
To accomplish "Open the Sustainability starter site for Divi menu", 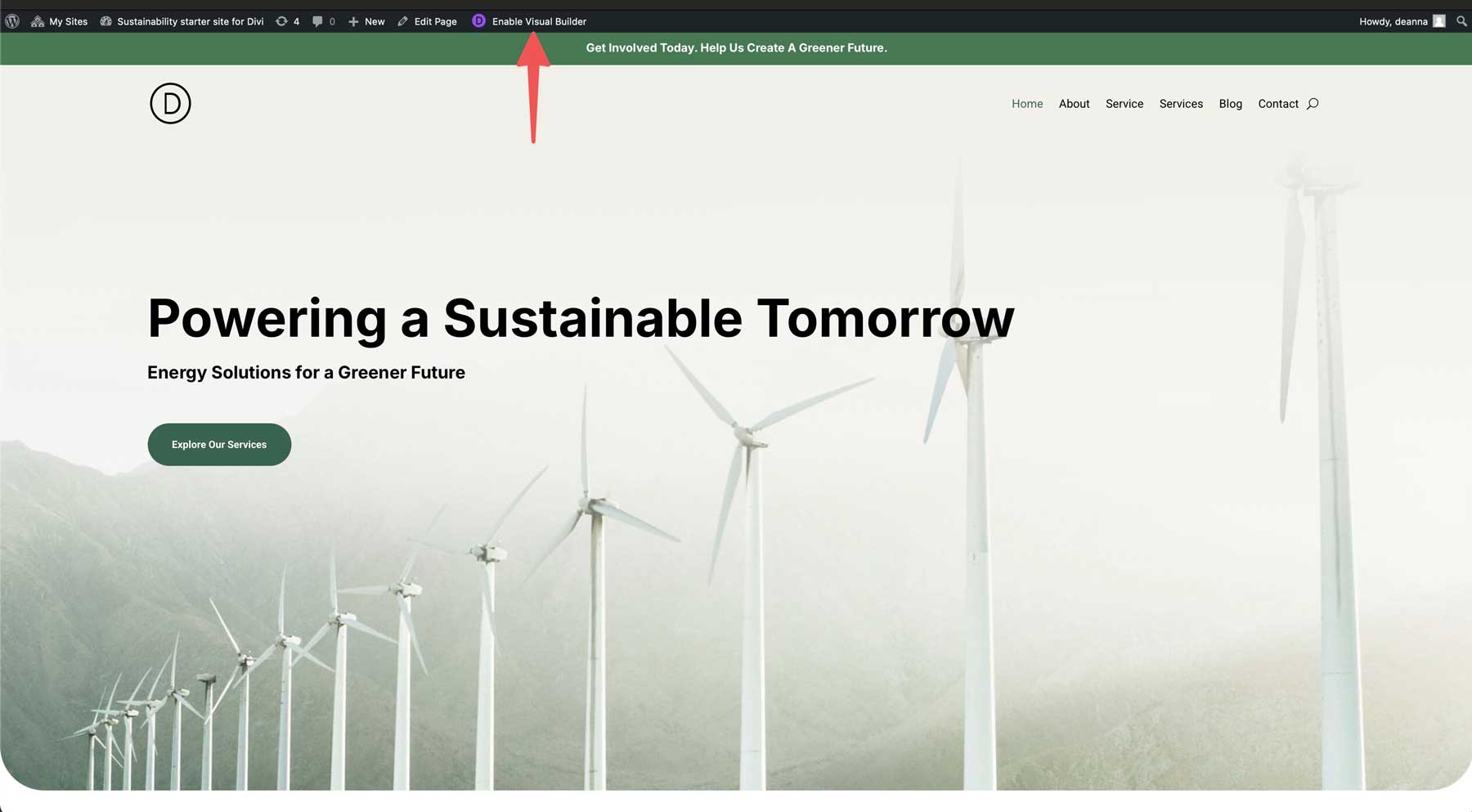I will point(190,21).
